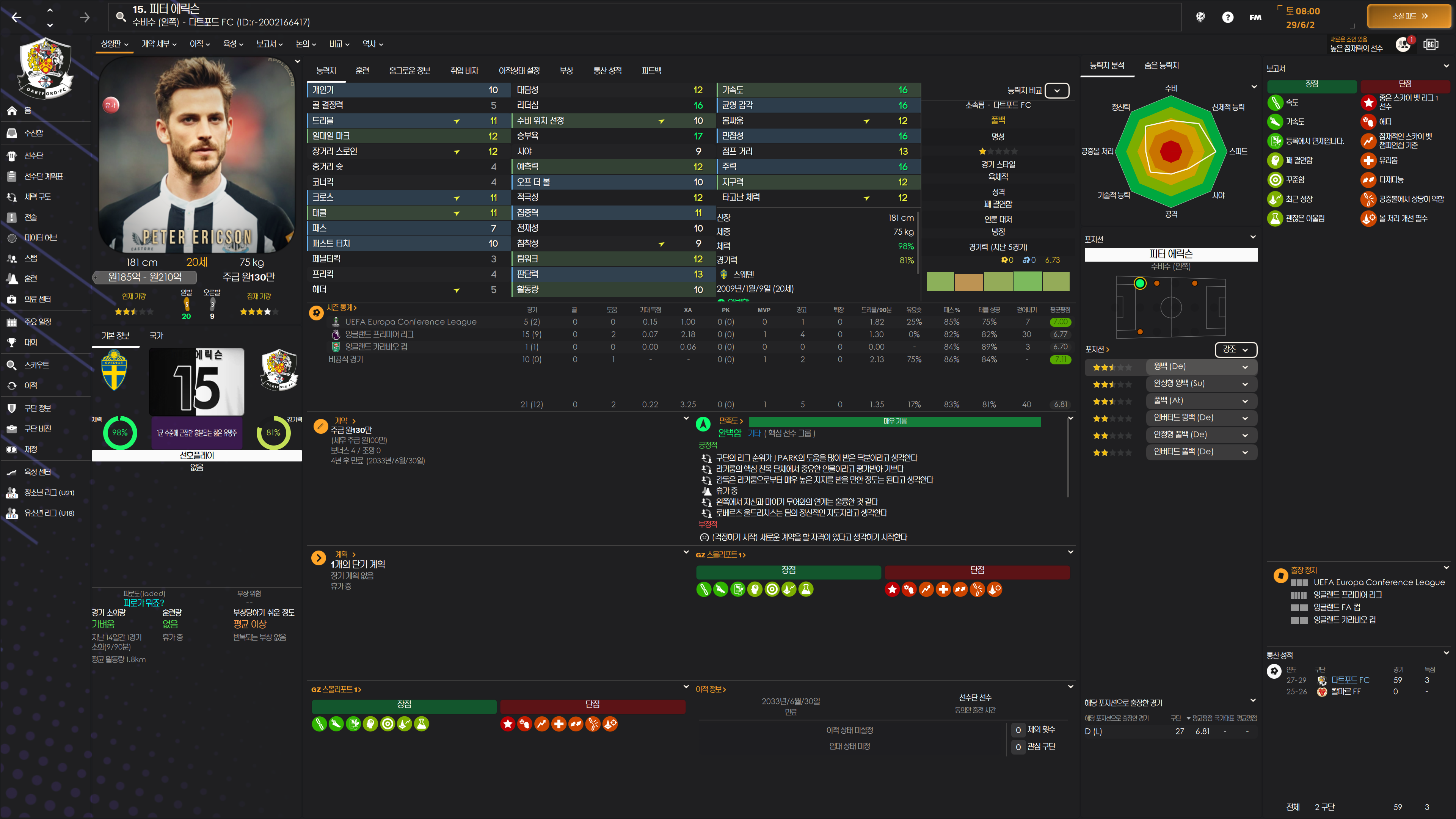Image resolution: width=1456 pixels, height=819 pixels.
Task: Open the 계약 세부 menu
Action: point(159,44)
